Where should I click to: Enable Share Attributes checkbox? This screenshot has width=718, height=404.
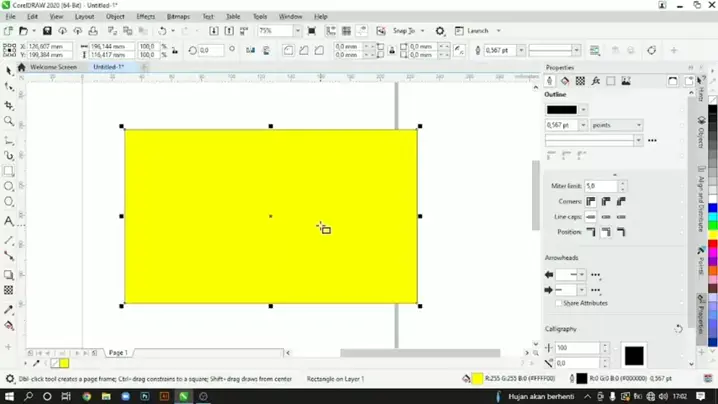(x=558, y=303)
